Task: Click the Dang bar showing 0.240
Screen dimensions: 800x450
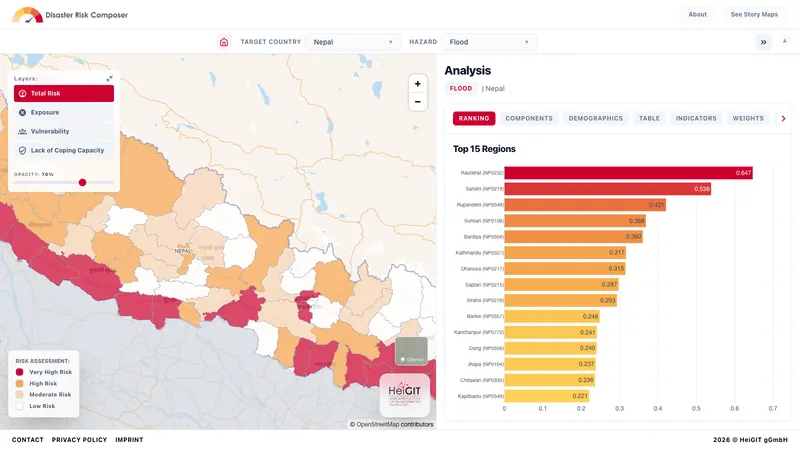Action: click(x=551, y=348)
